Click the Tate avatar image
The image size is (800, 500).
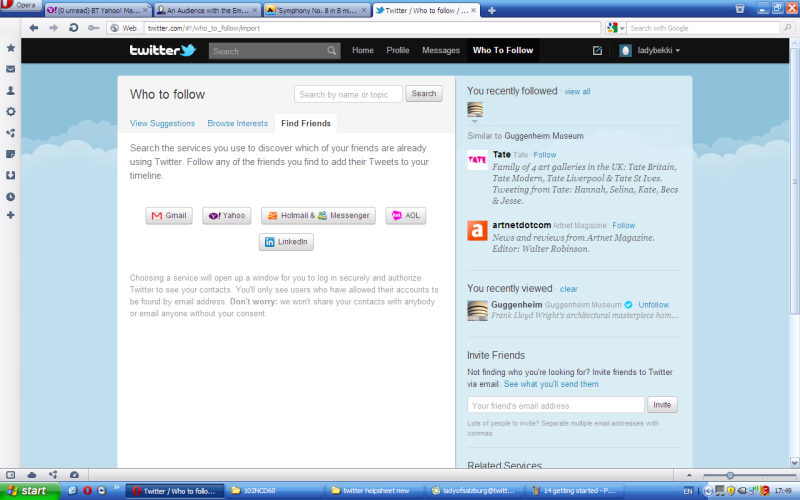tap(478, 160)
